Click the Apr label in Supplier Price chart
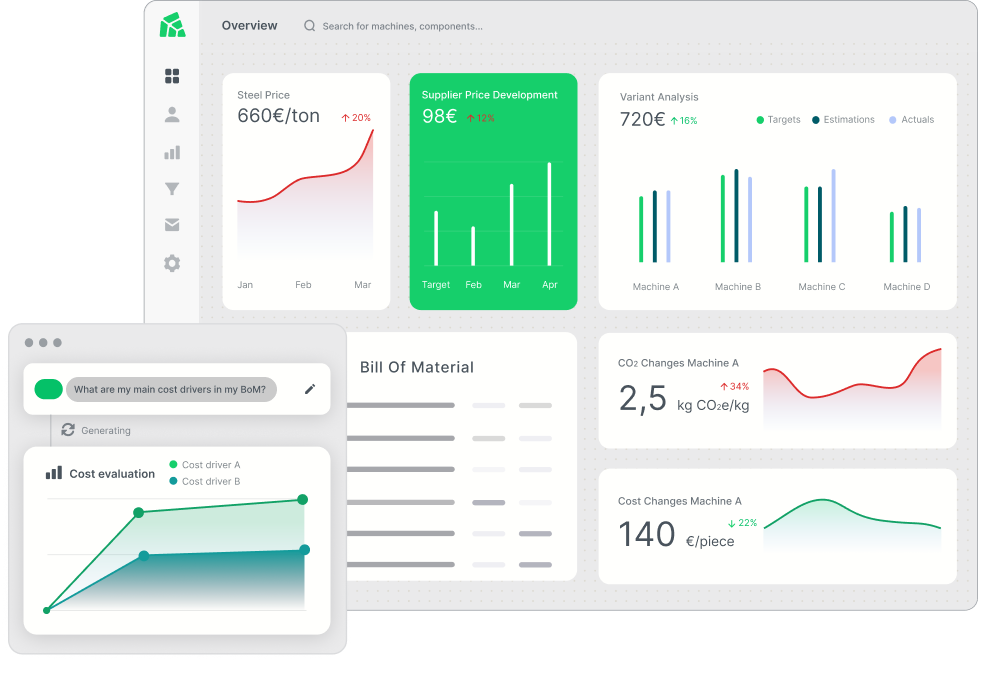The image size is (993, 683). pyautogui.click(x=550, y=285)
